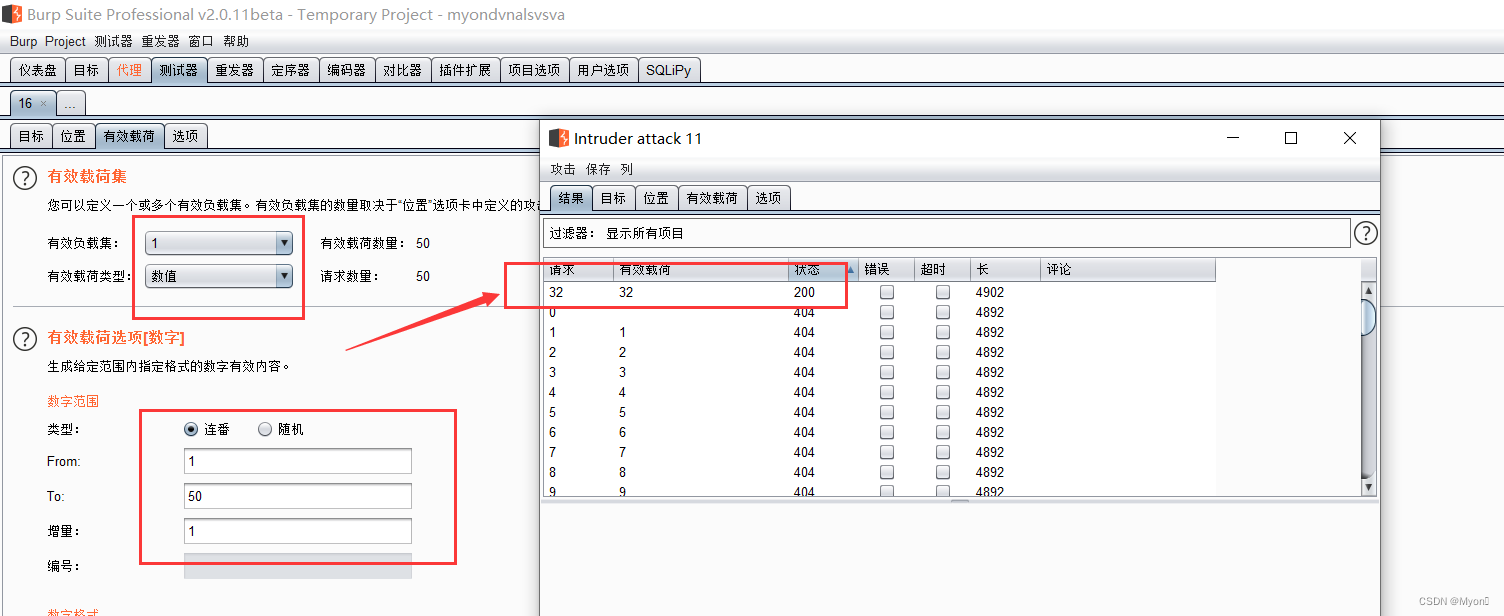This screenshot has height=616, width=1504.
Task: Open the 有效负载集 dropdown
Action: (219, 243)
